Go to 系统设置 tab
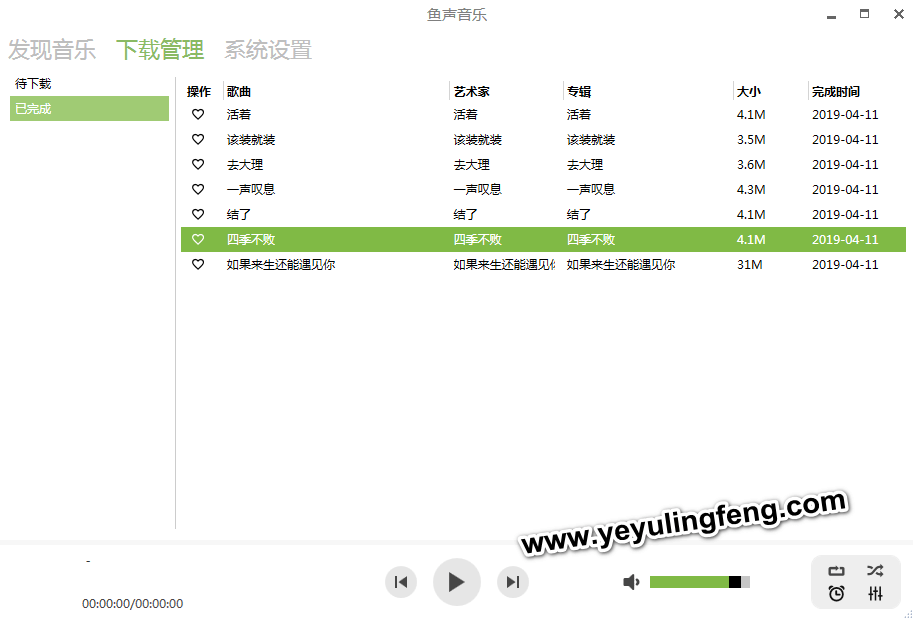The width and height of the screenshot is (913, 618). point(268,50)
